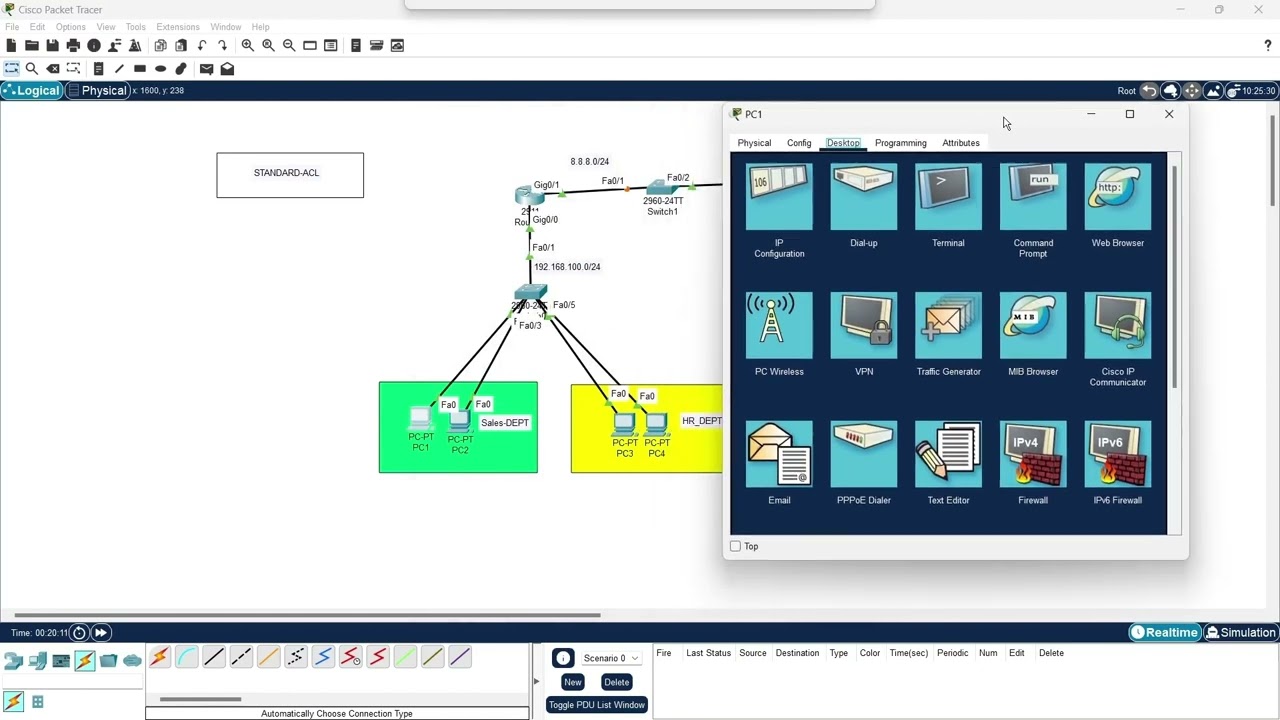Open the Scenario 0 dropdown

point(611,658)
